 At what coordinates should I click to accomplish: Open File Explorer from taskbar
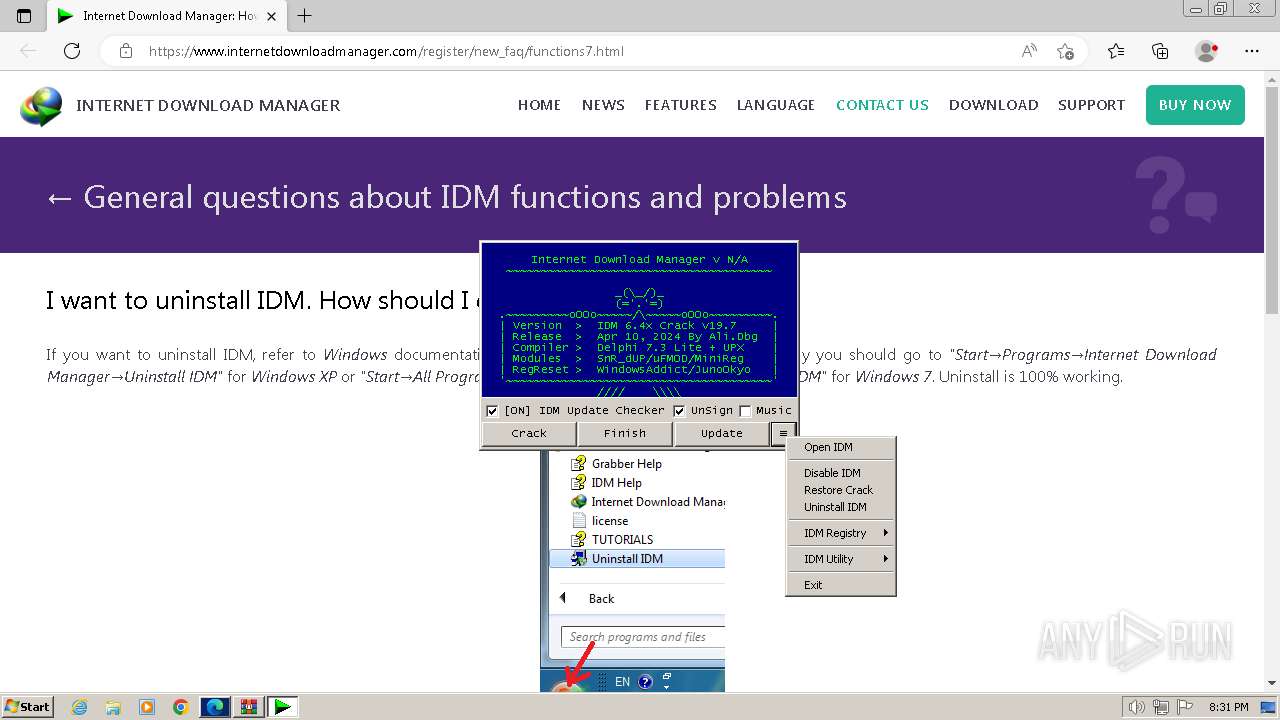point(113,707)
